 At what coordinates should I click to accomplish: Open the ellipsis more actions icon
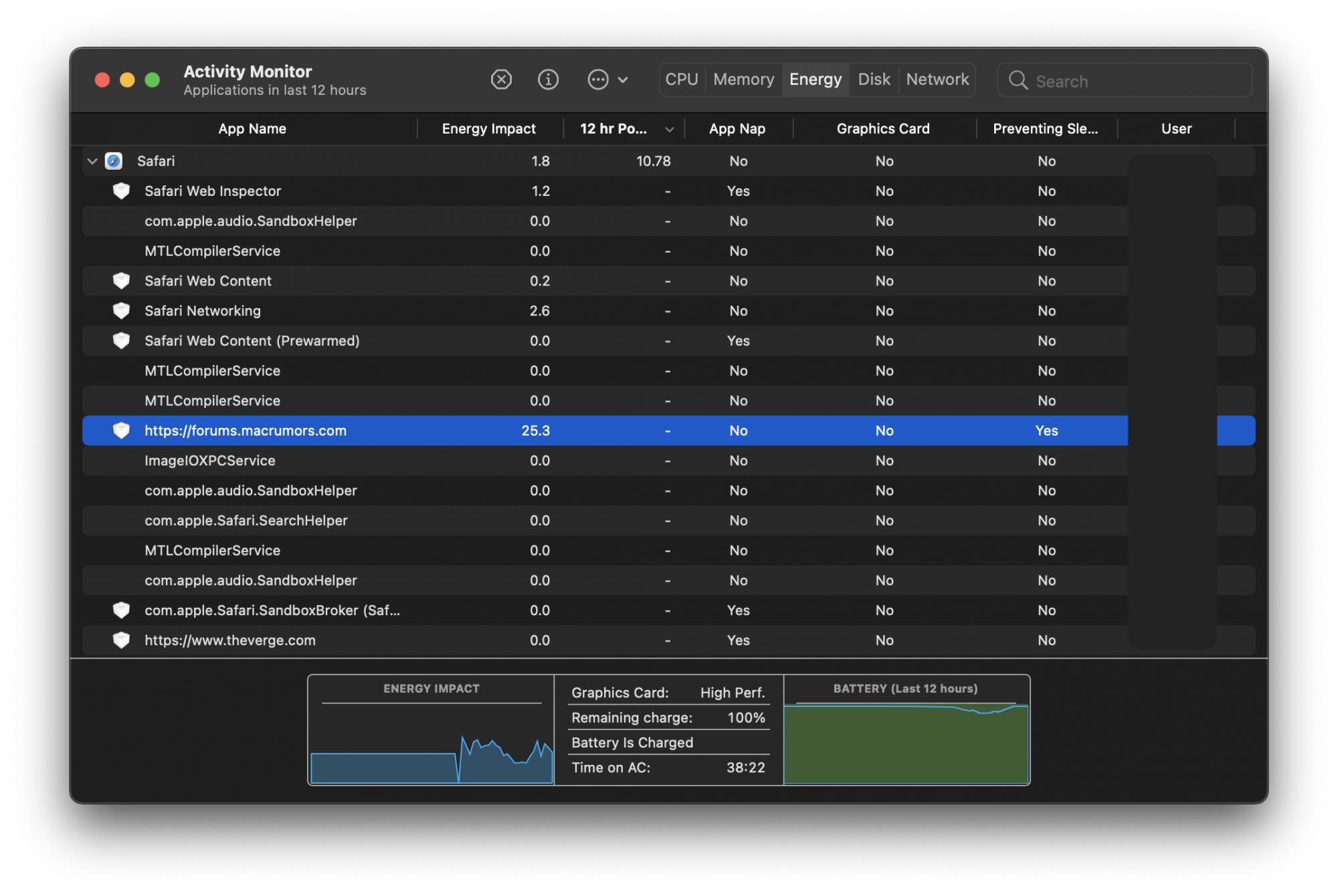click(x=597, y=80)
